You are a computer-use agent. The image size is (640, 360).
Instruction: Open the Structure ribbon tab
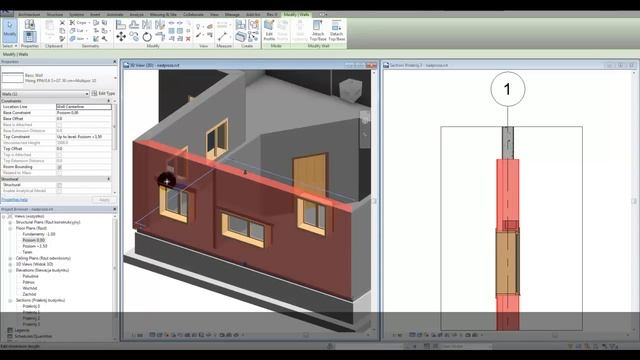(x=55, y=14)
